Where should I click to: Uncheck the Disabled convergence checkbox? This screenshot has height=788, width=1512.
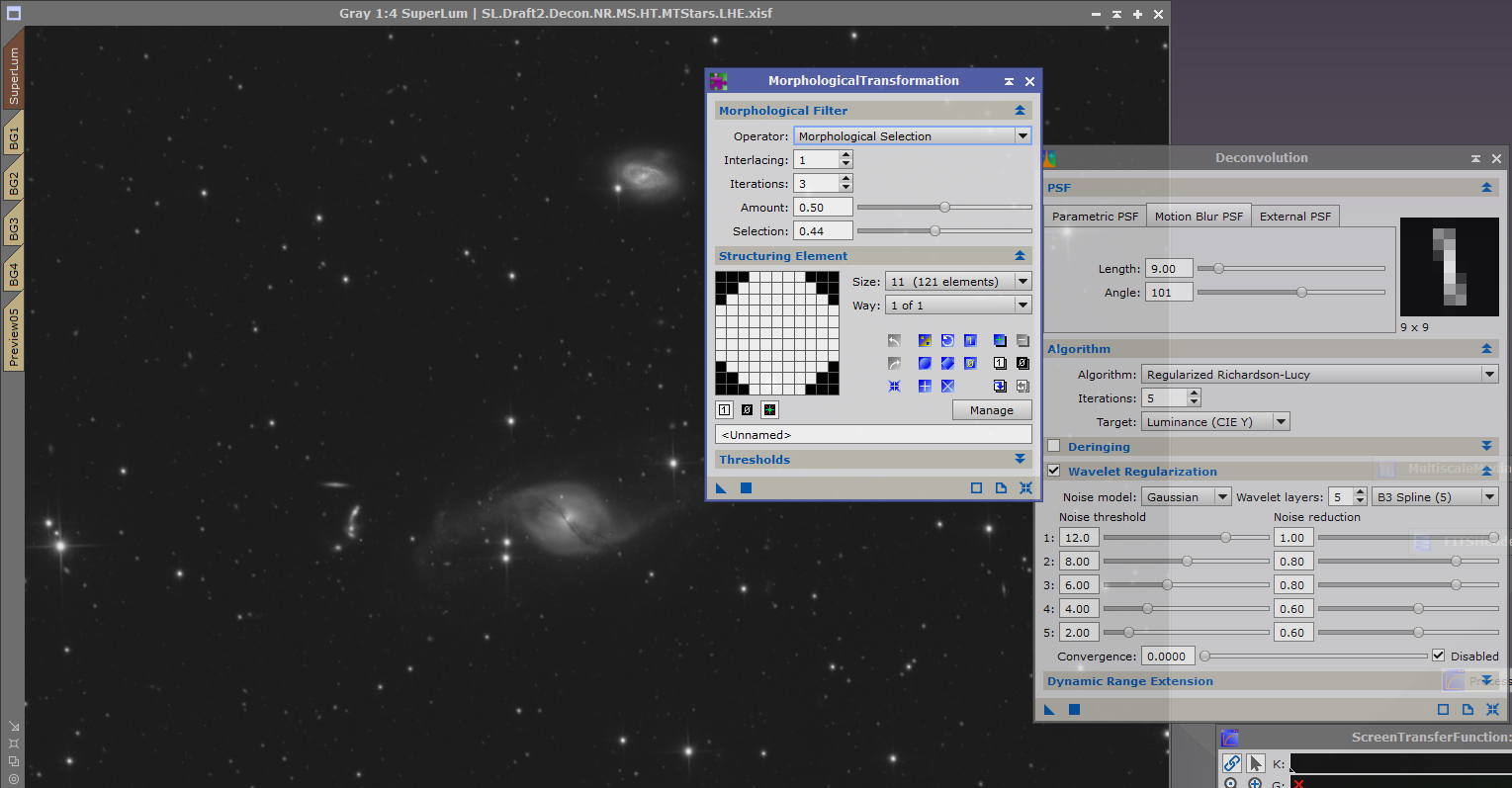[x=1439, y=656]
